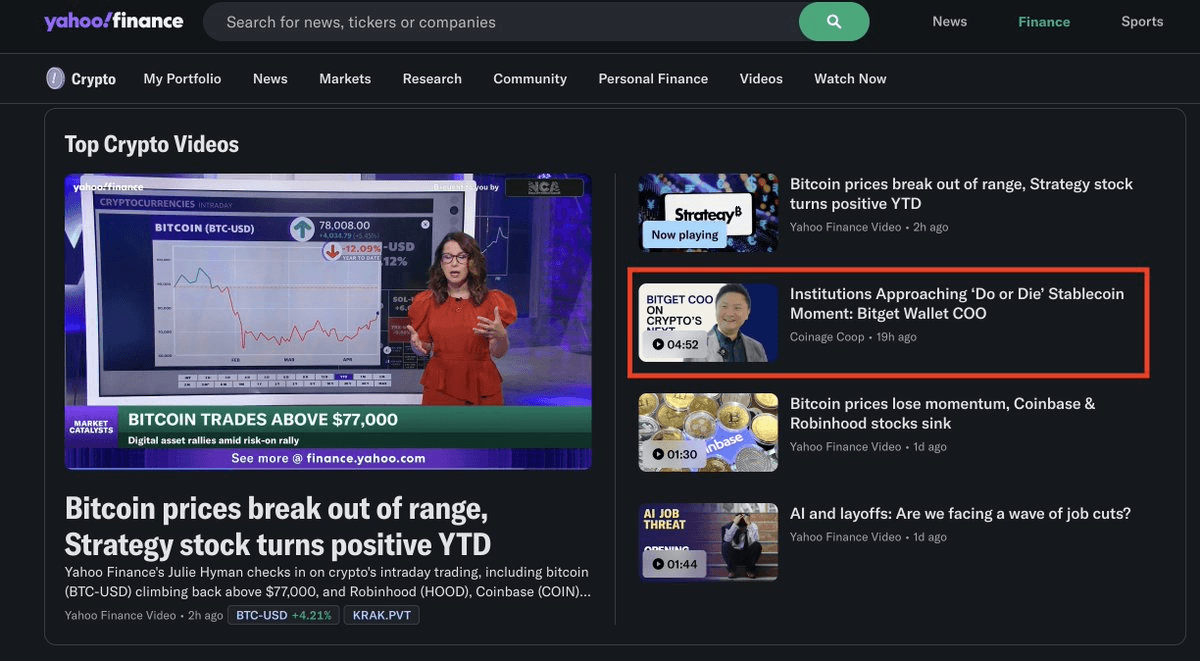The height and width of the screenshot is (661, 1200).
Task: Type in the search news, tickers field
Action: (500, 22)
